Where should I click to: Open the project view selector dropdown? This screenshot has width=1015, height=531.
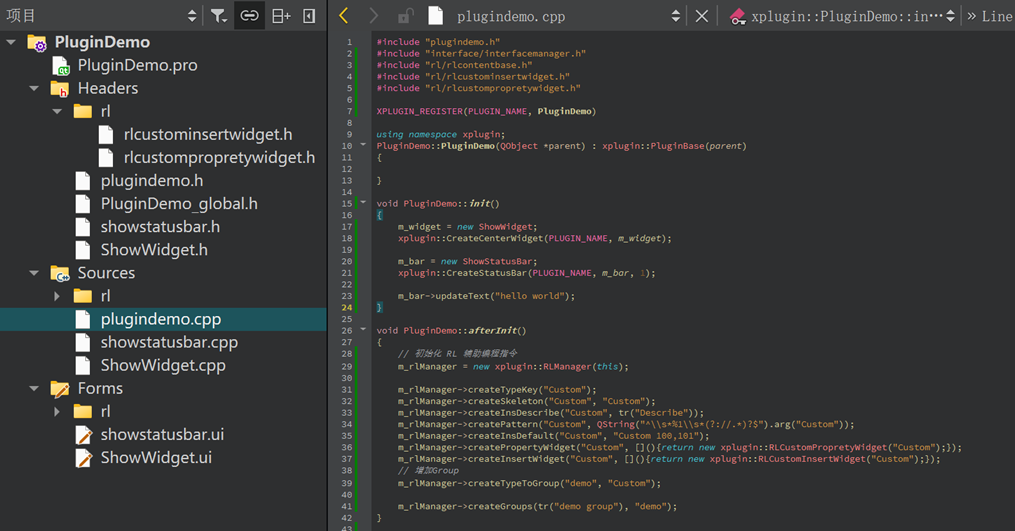(x=192, y=16)
